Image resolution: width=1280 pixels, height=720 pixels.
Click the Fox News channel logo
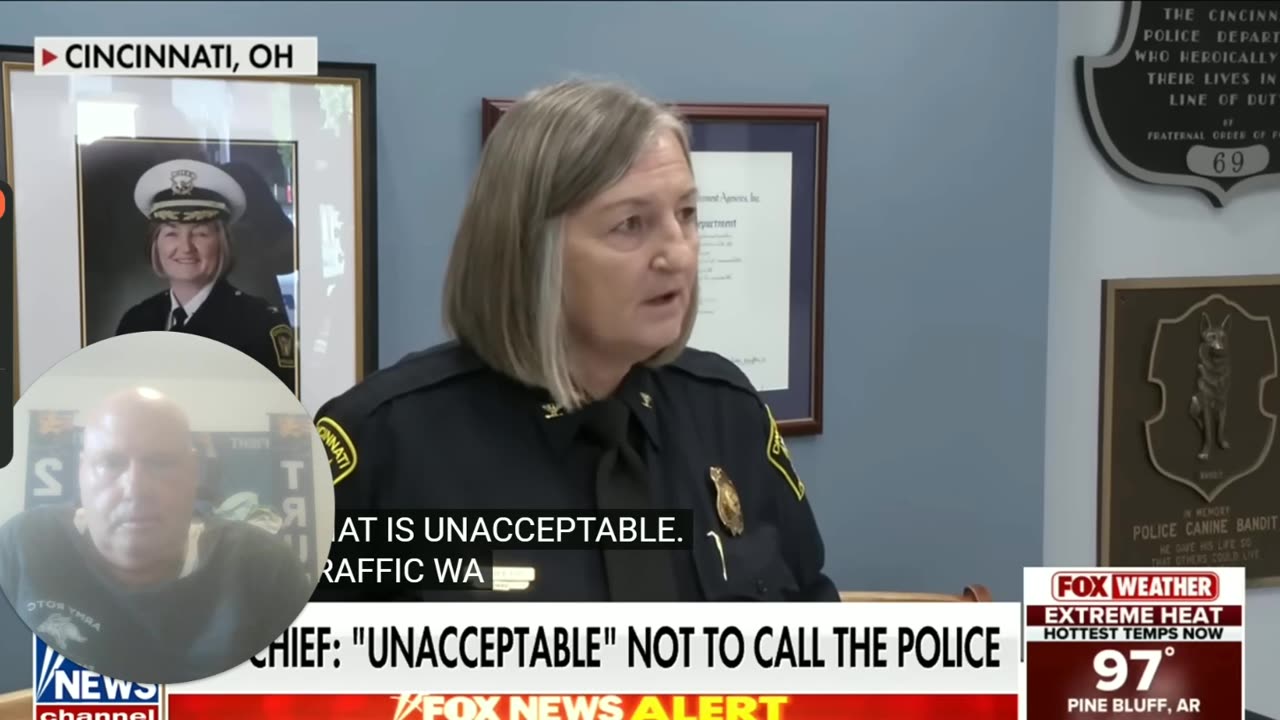point(97,680)
